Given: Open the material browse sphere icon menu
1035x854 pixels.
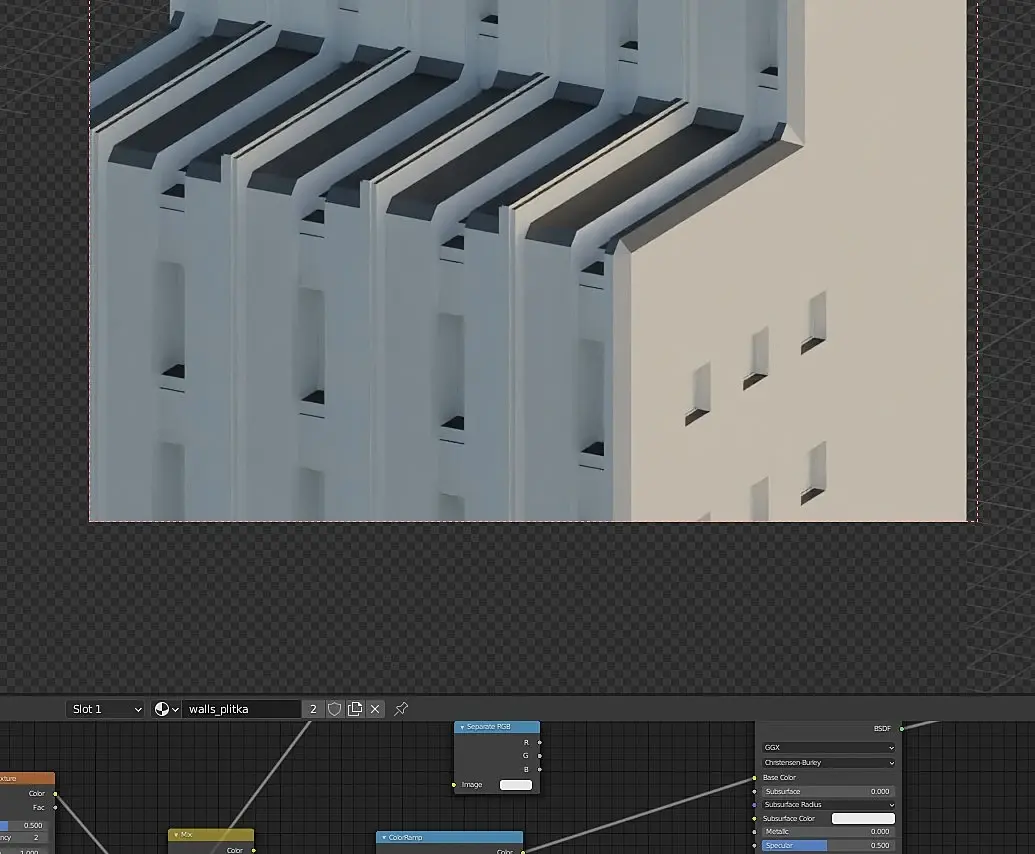Looking at the screenshot, I should 166,709.
